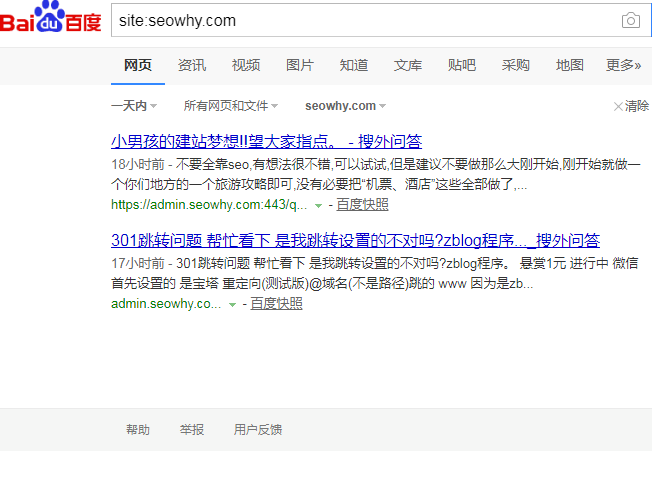Viewport: 652px width, 477px height.
Task: Open the 所有网页和文件 filter dropdown
Action: click(231, 106)
